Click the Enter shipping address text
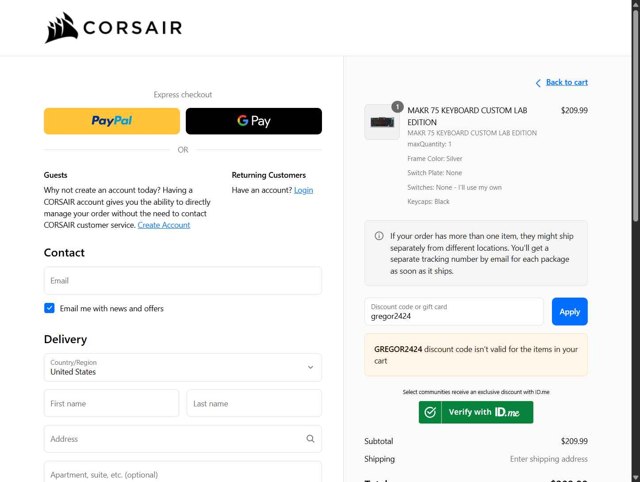The image size is (640, 482). [x=549, y=459]
